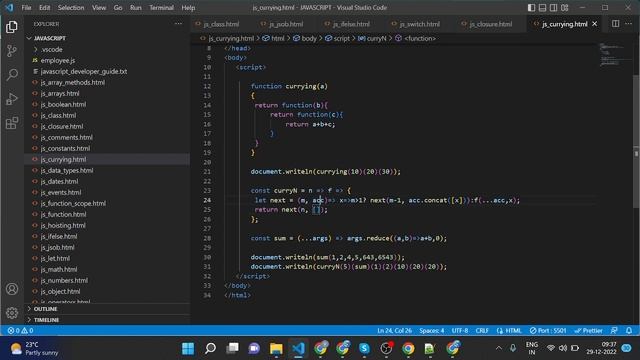Expand the TIMELINE section
640x360 pixels.
pos(46,320)
